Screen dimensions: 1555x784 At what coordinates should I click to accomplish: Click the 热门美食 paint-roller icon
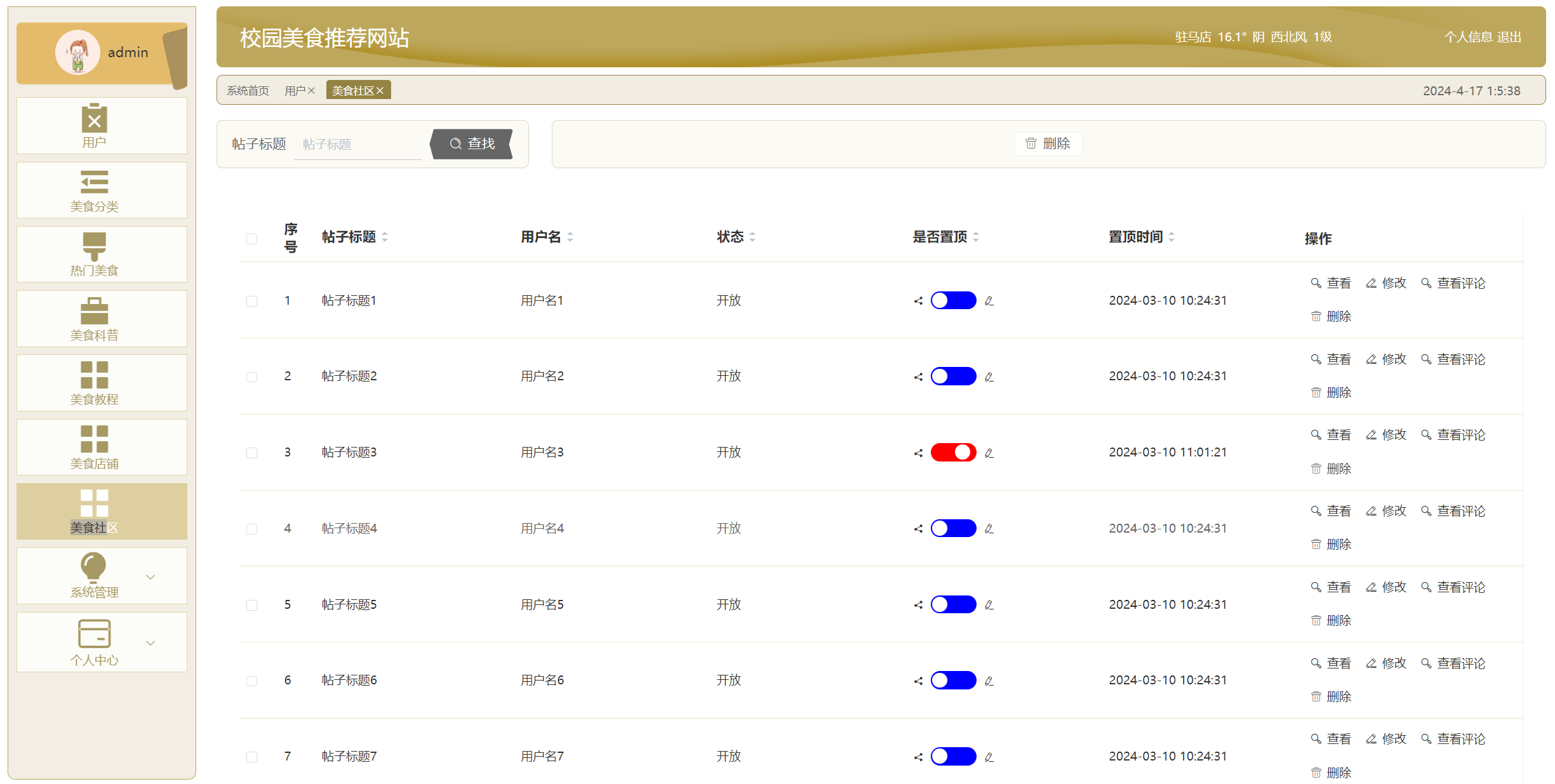pos(94,246)
